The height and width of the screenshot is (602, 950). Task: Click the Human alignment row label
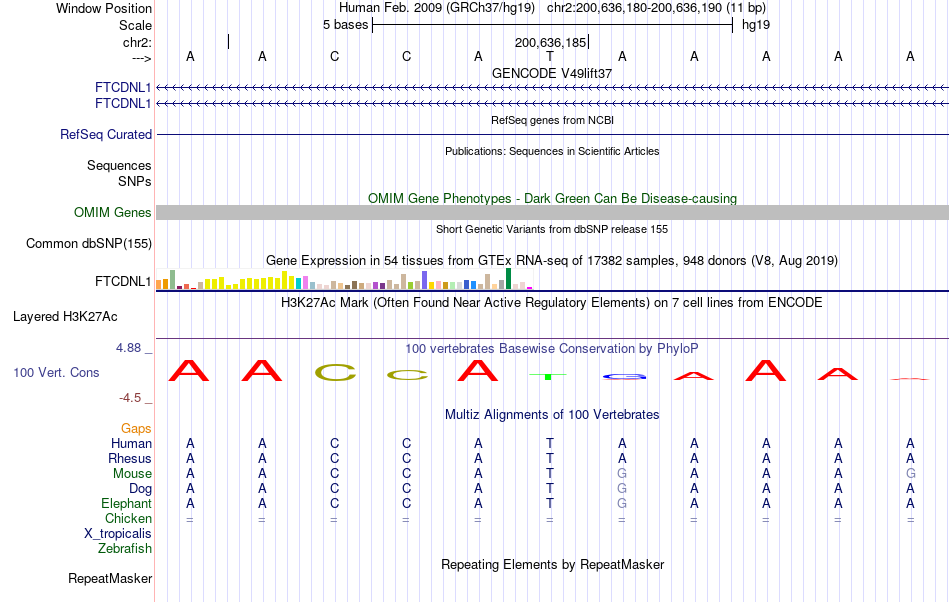pos(131,444)
